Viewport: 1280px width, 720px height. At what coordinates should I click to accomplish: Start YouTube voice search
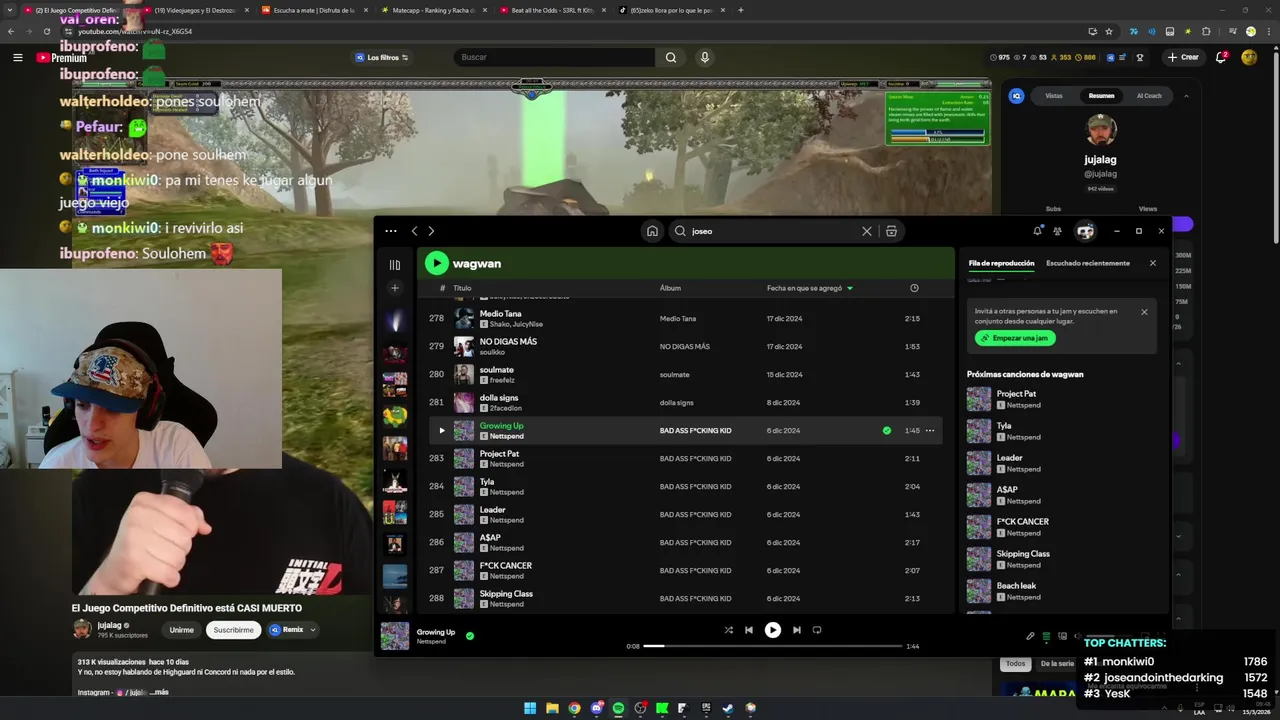point(705,57)
